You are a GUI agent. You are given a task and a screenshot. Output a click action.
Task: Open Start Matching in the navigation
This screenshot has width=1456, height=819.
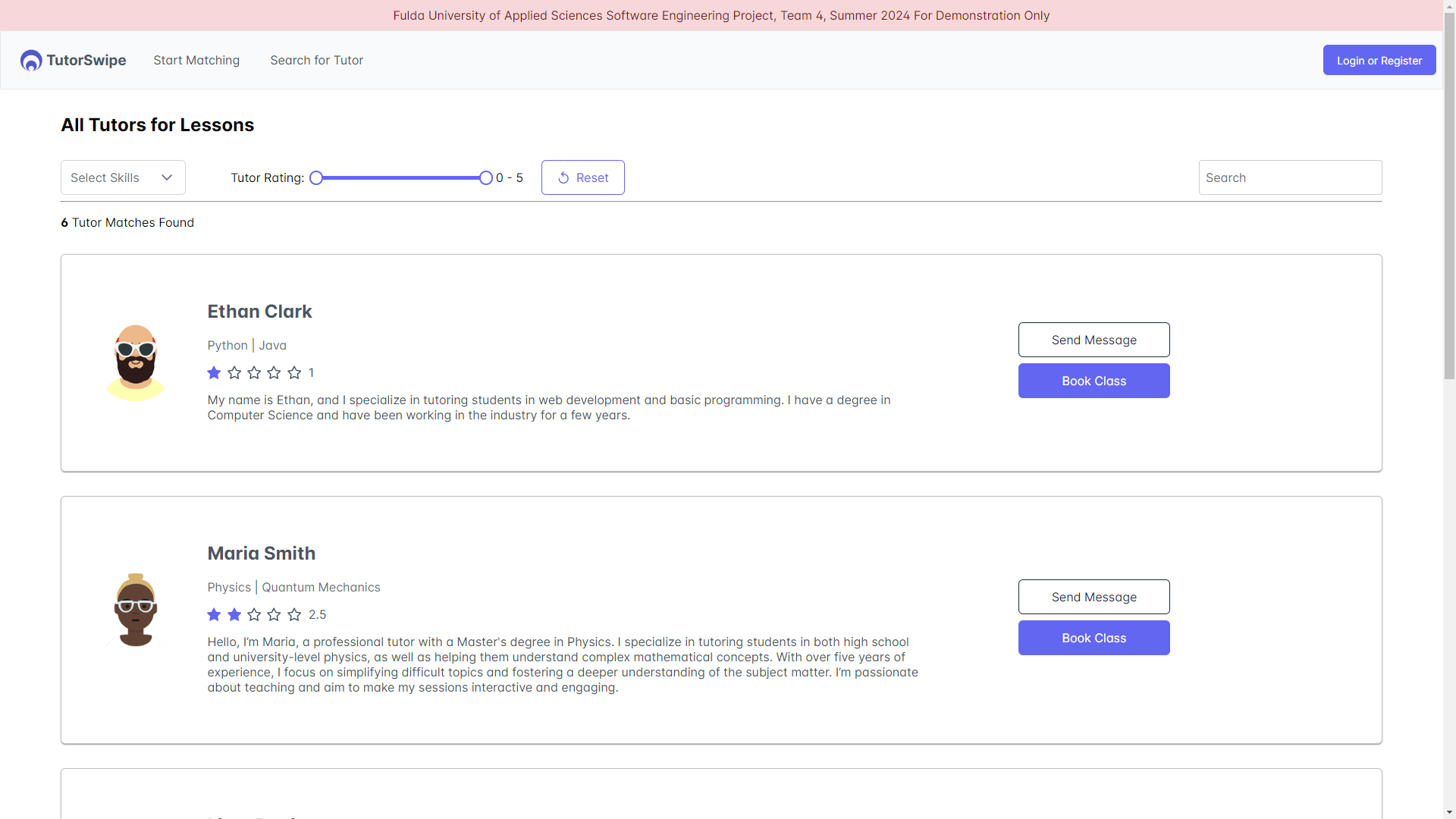196,61
